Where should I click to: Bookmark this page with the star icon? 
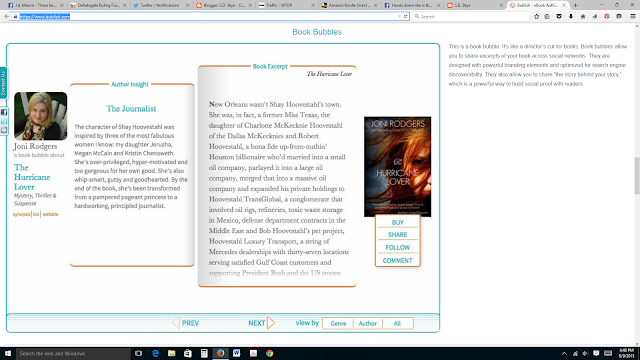click(536, 16)
